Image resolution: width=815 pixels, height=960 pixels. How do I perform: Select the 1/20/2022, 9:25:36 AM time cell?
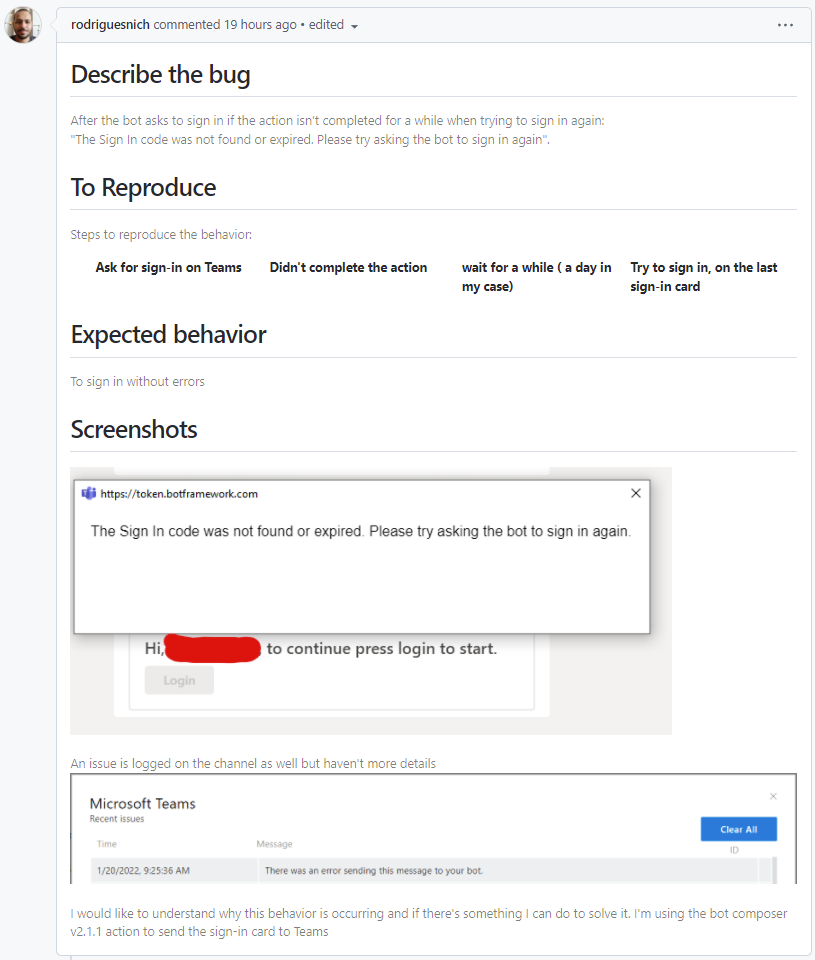tap(173, 870)
